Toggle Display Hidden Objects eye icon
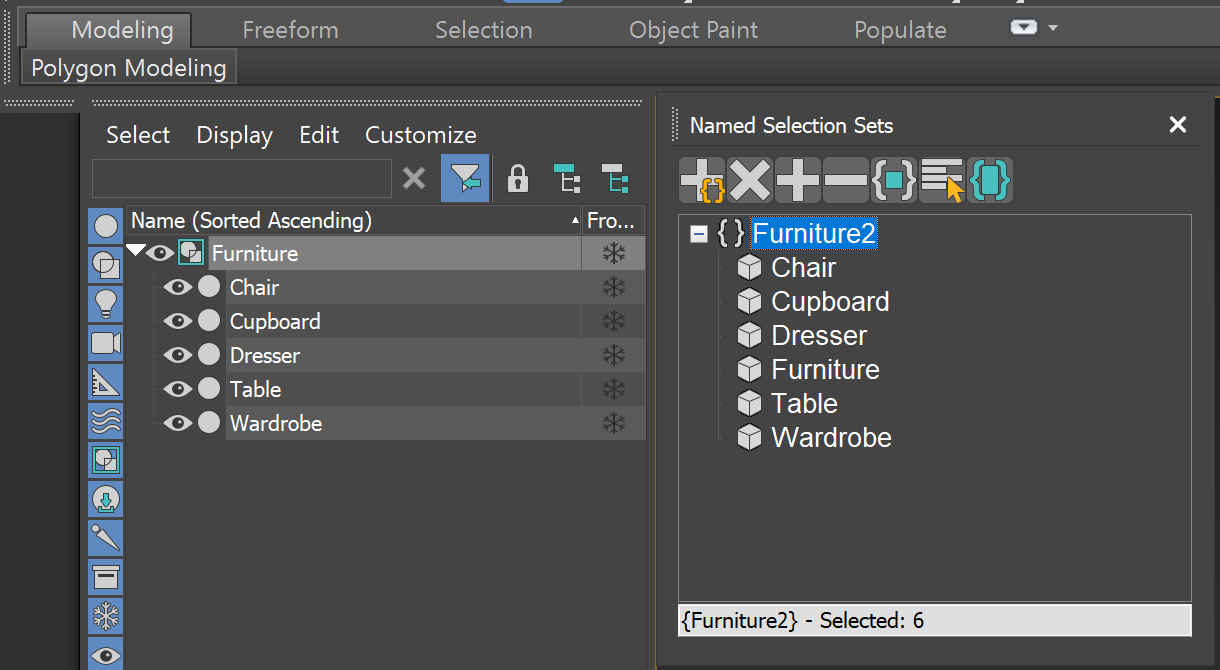This screenshot has height=670, width=1220. coord(106,655)
